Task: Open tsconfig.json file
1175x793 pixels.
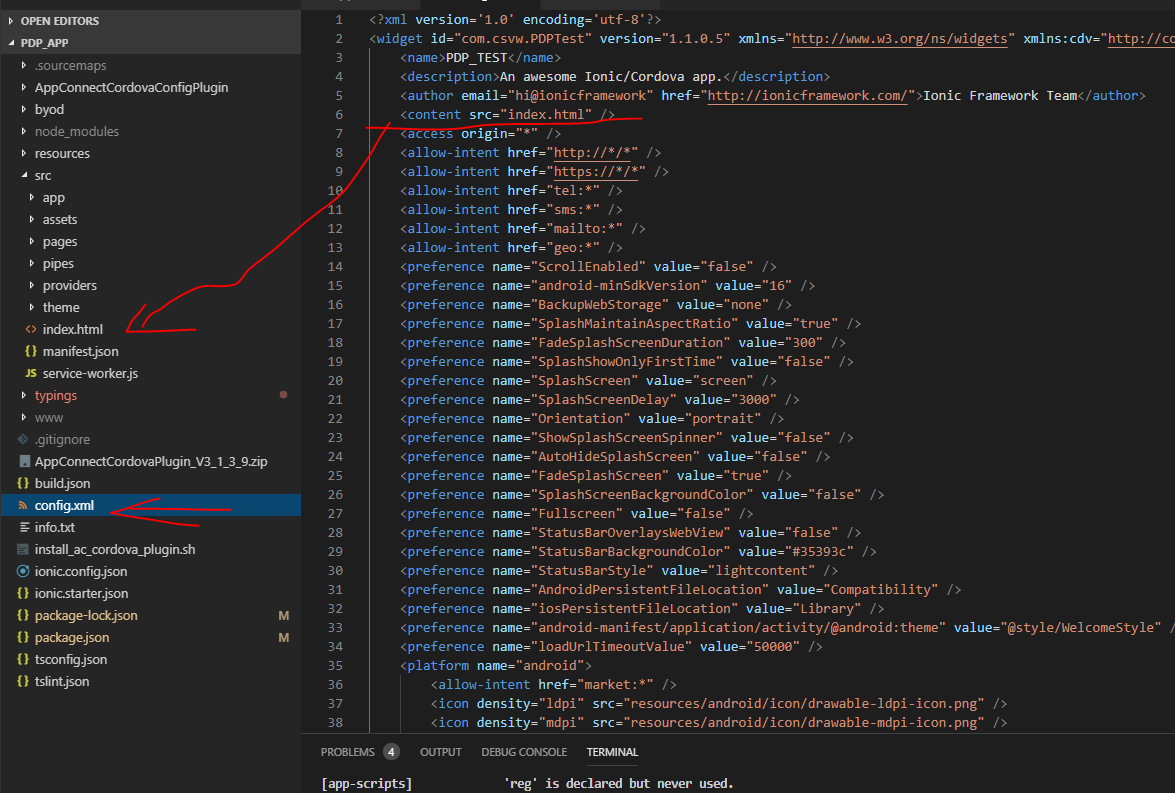Action: 70,660
